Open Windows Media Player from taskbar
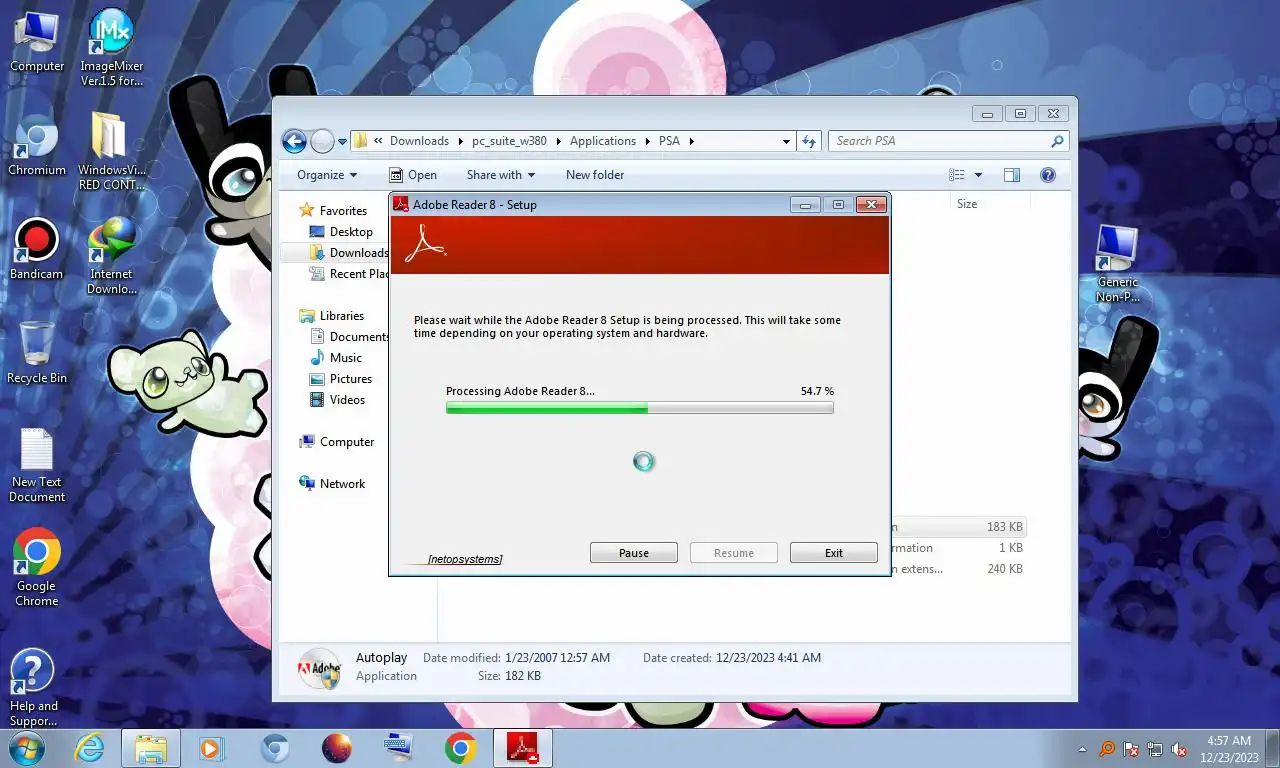This screenshot has height=768, width=1280. point(213,748)
